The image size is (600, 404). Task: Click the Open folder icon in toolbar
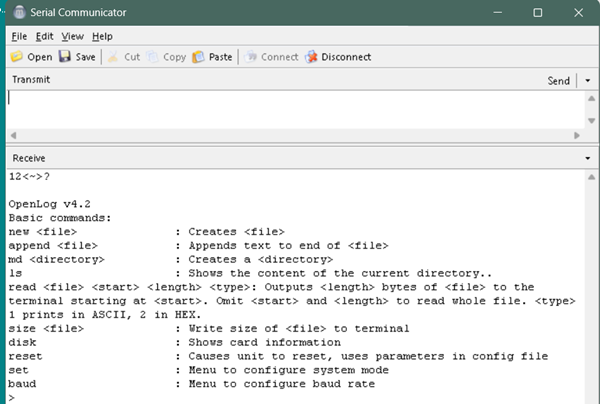17,57
